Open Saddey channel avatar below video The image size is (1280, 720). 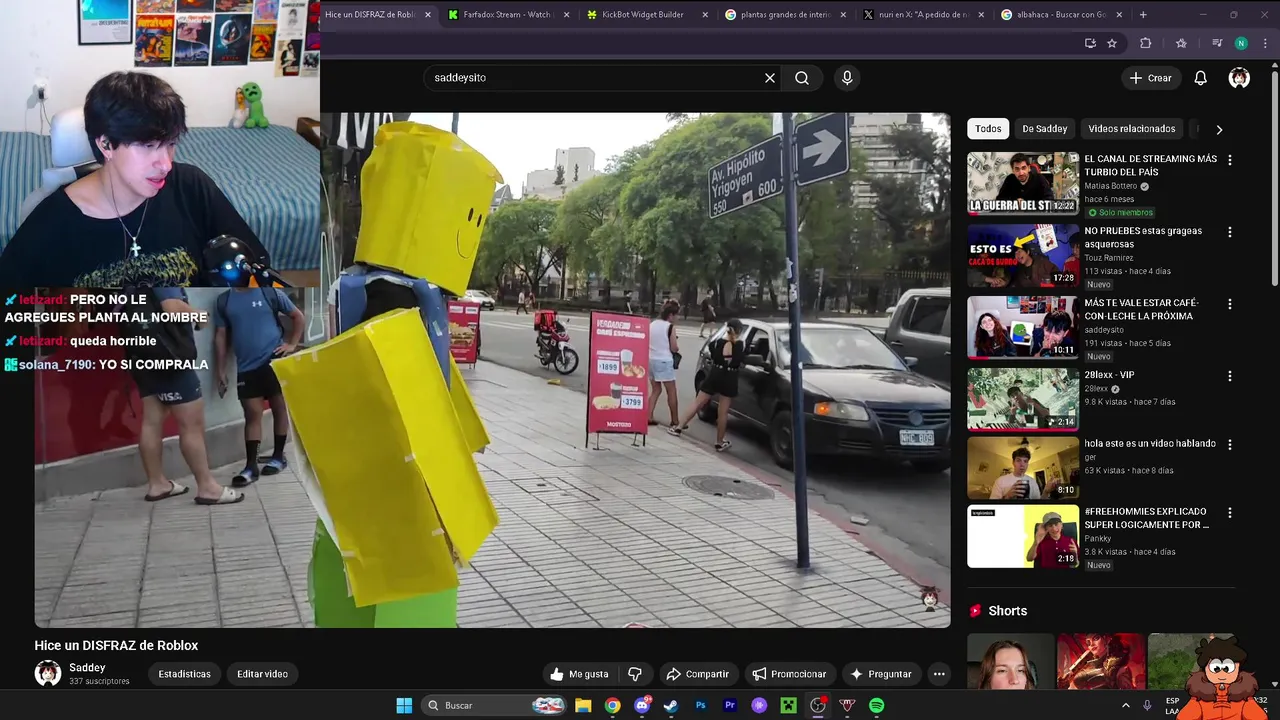47,673
